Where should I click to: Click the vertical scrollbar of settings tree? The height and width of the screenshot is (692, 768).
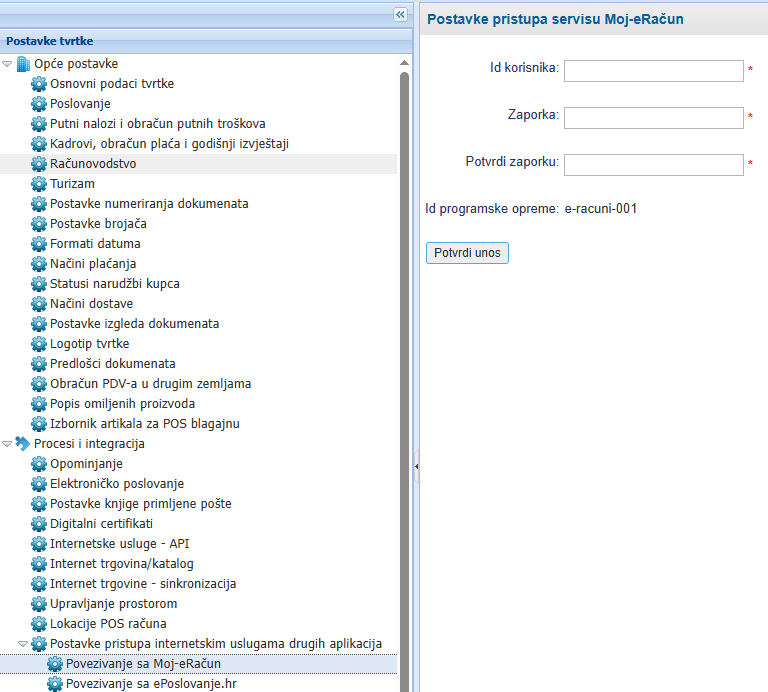coord(405,380)
